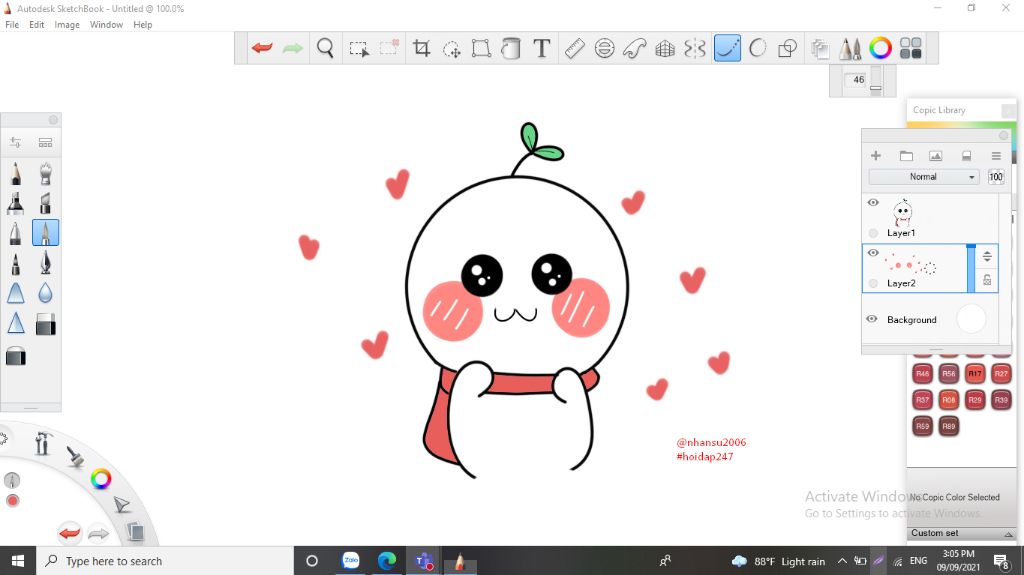
Task: Add a new layer with plus icon
Action: [x=876, y=156]
